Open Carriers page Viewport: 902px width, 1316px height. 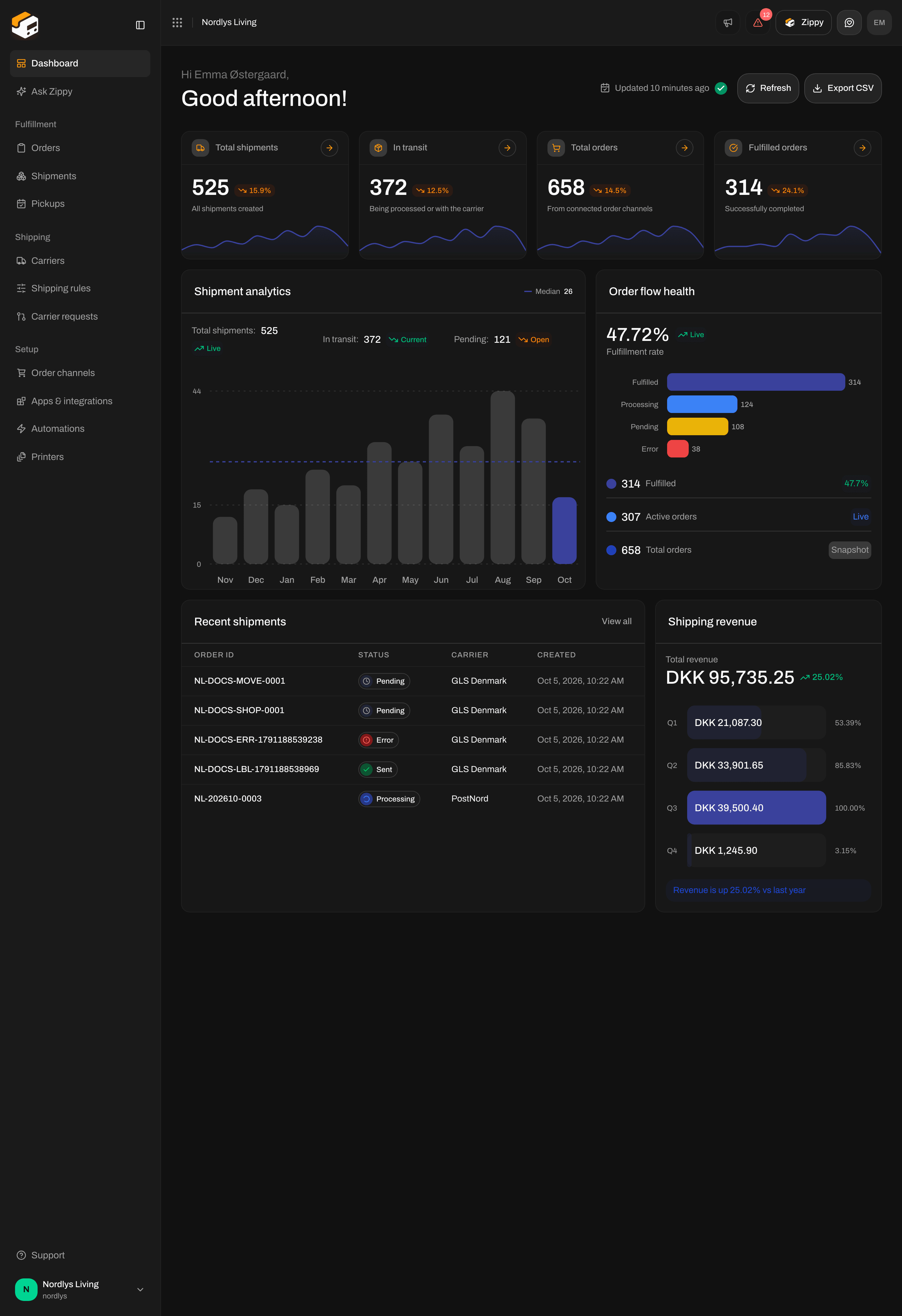(80, 260)
